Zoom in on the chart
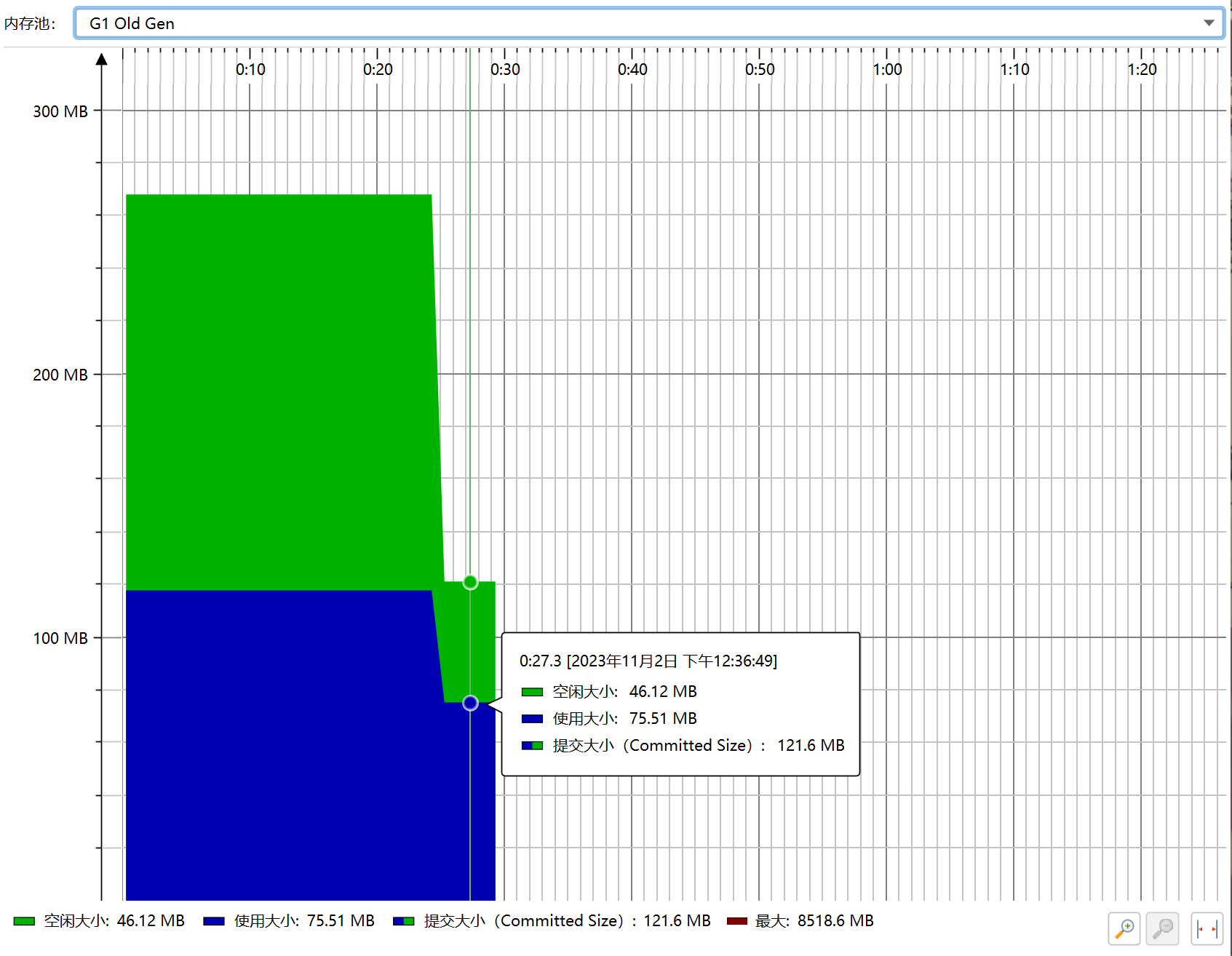 (x=1124, y=929)
